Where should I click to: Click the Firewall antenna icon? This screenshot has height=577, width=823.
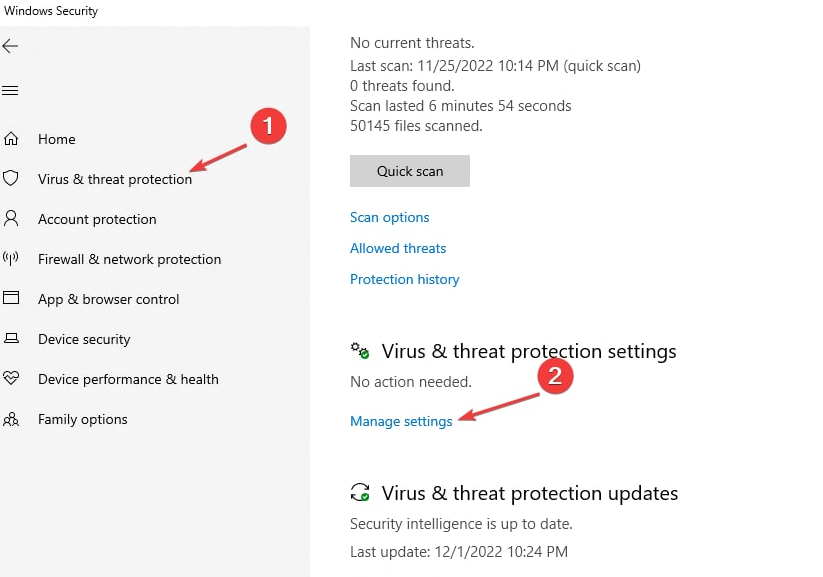pyautogui.click(x=10, y=258)
